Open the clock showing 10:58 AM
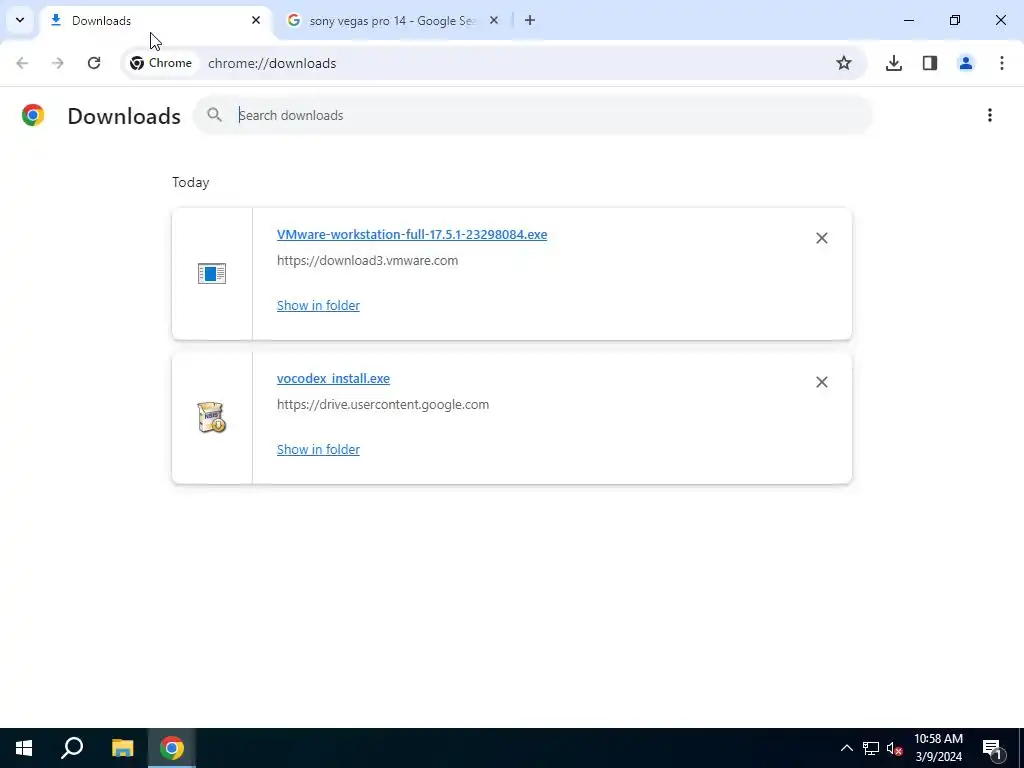Image resolution: width=1024 pixels, height=768 pixels. [938, 748]
